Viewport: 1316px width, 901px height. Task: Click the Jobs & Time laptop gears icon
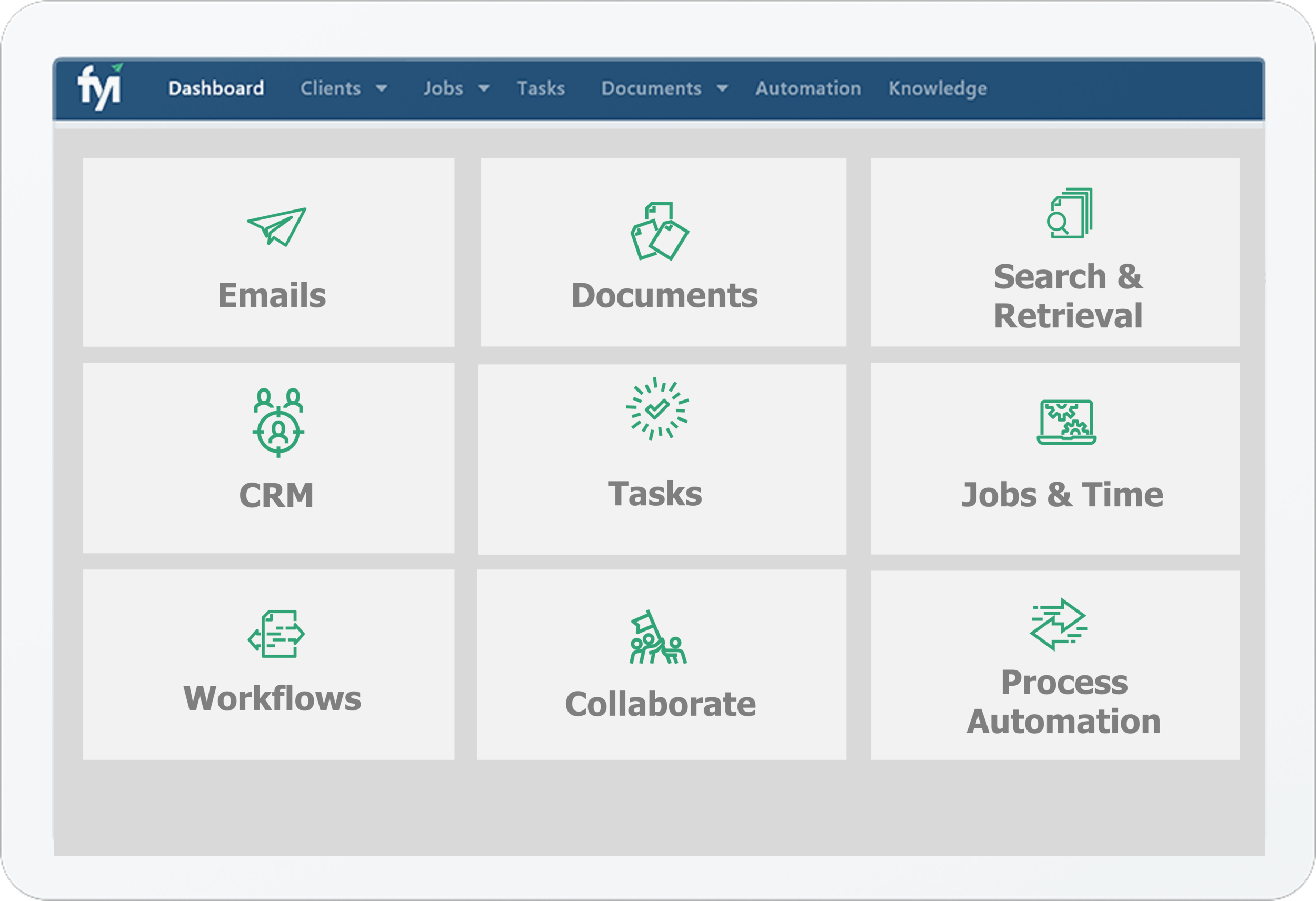1067,422
